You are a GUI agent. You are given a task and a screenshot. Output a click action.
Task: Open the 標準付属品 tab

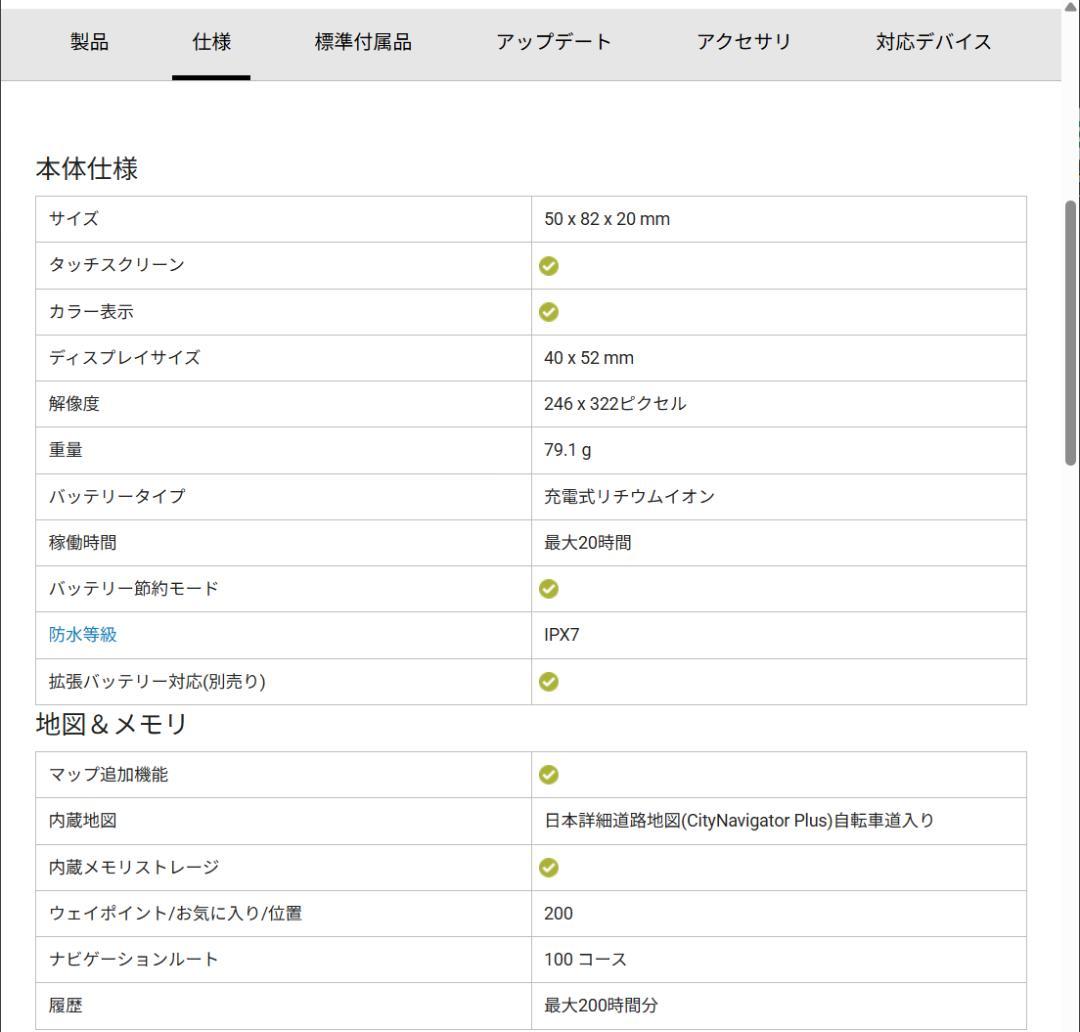(x=365, y=42)
